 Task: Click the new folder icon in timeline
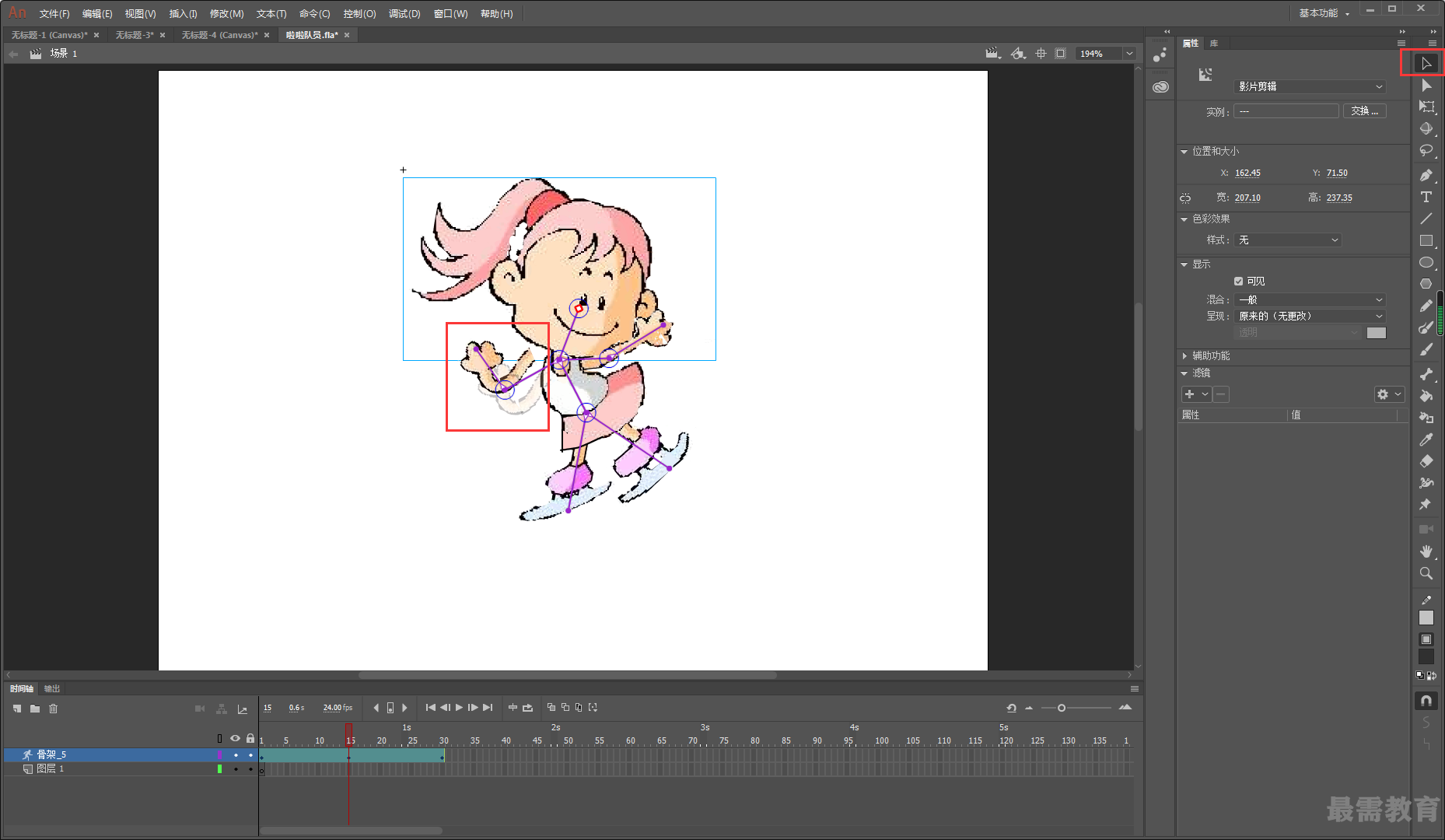[35, 709]
